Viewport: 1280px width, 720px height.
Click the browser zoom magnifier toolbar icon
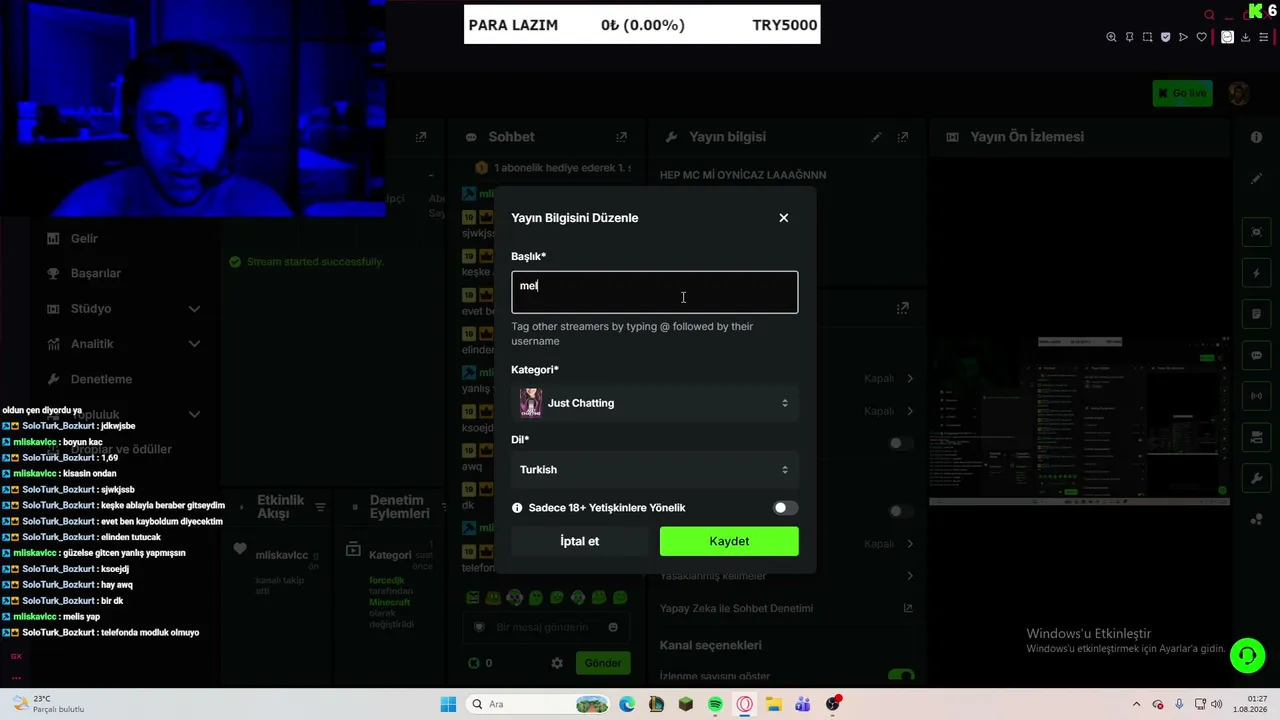click(1111, 38)
